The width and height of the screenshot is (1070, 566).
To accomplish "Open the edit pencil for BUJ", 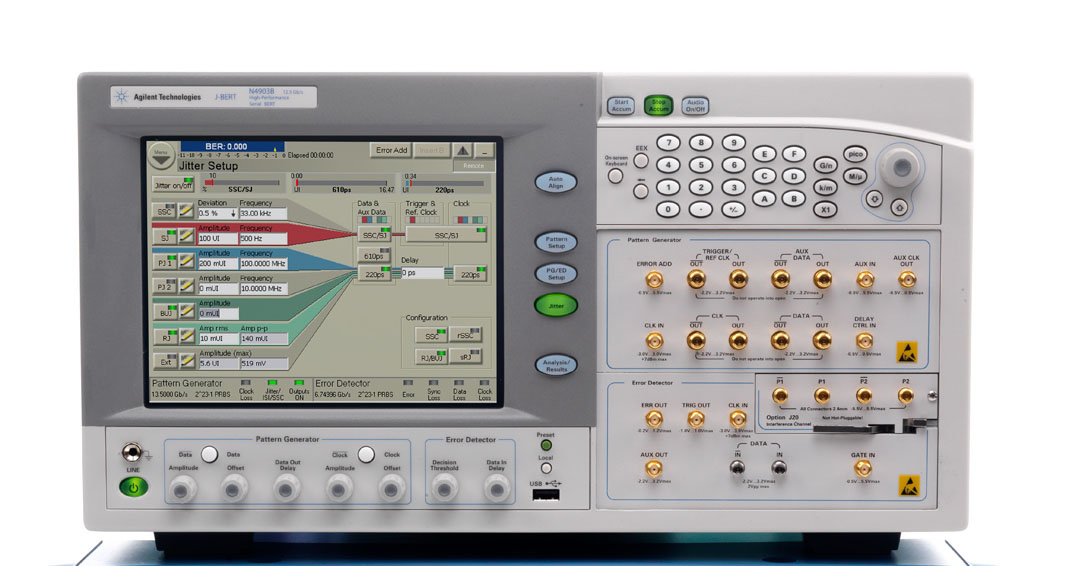I will (x=186, y=311).
